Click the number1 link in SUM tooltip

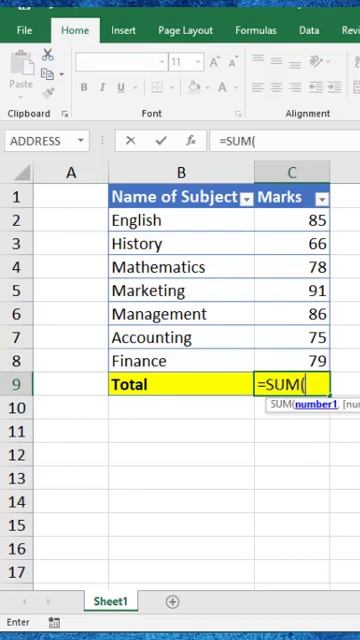316,404
